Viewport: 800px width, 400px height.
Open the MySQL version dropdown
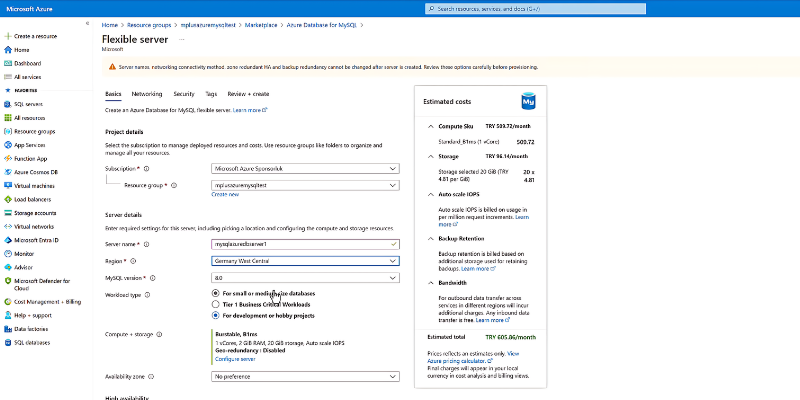[305, 278]
